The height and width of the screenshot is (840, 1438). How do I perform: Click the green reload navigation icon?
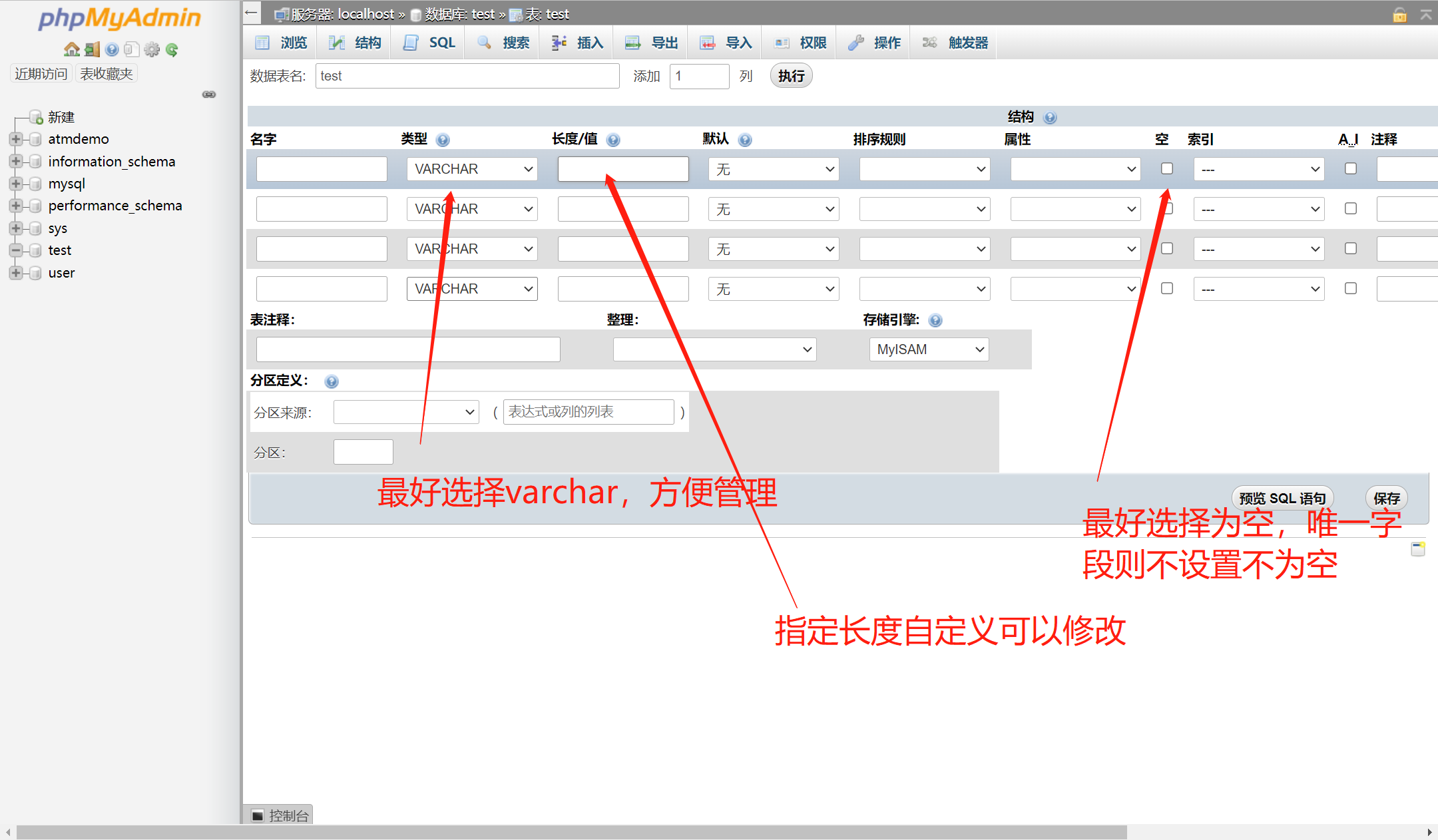pos(172,49)
